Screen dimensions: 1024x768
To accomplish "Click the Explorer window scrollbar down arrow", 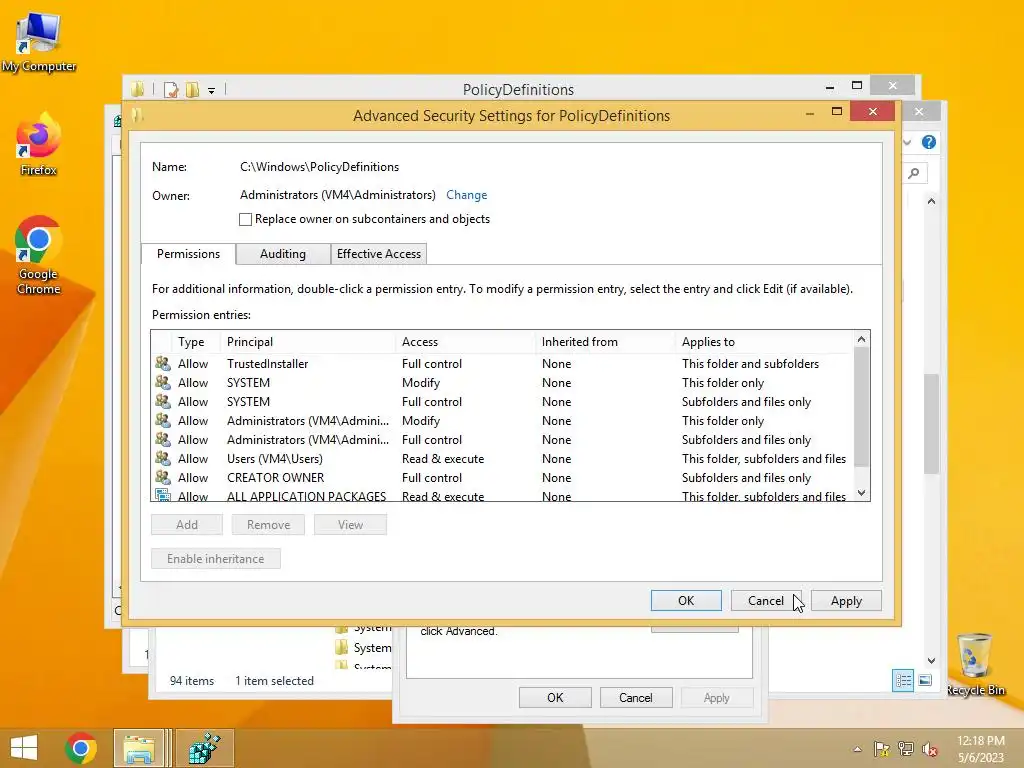I will click(x=931, y=661).
